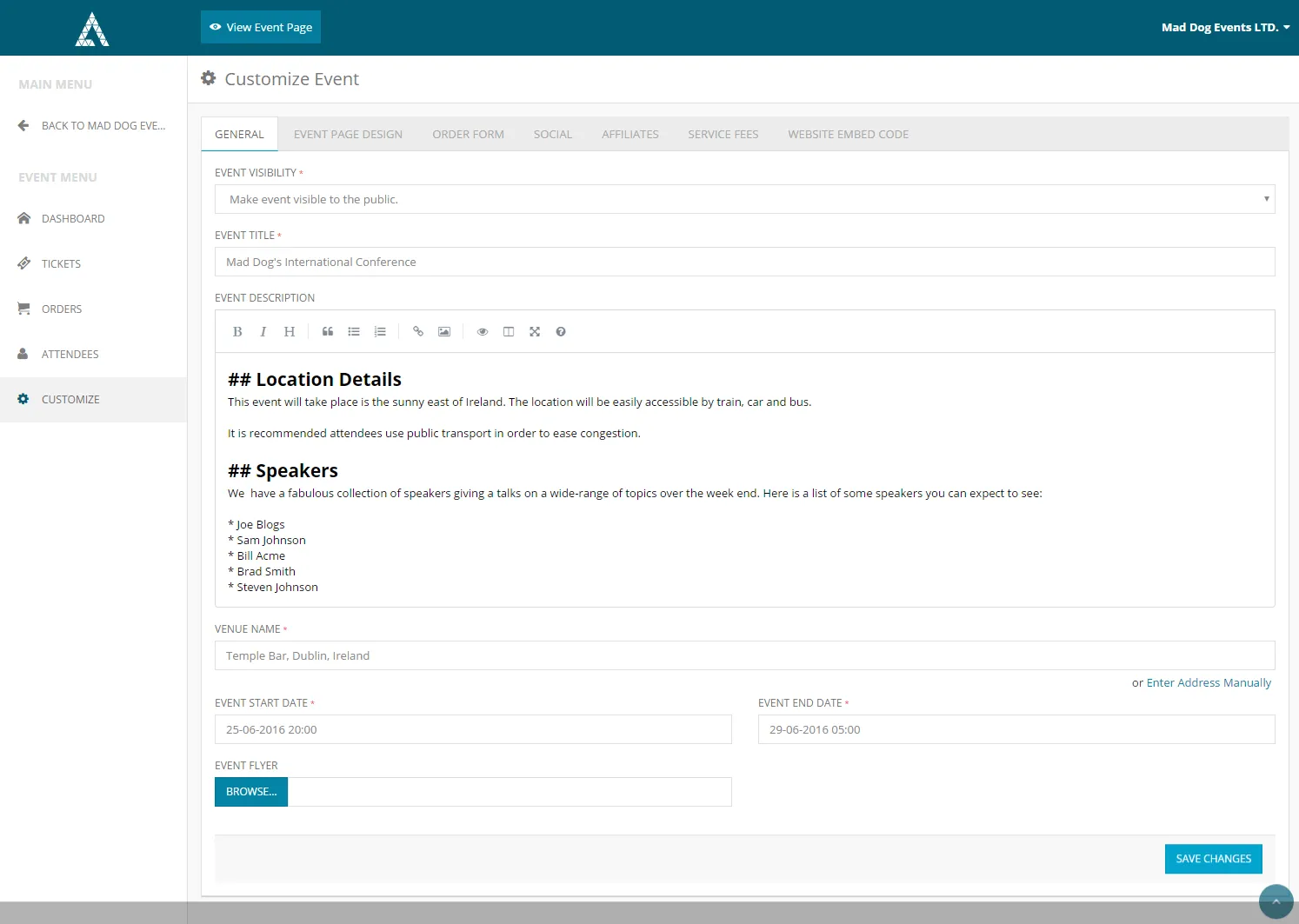Open the Event Page Design tab

point(348,134)
